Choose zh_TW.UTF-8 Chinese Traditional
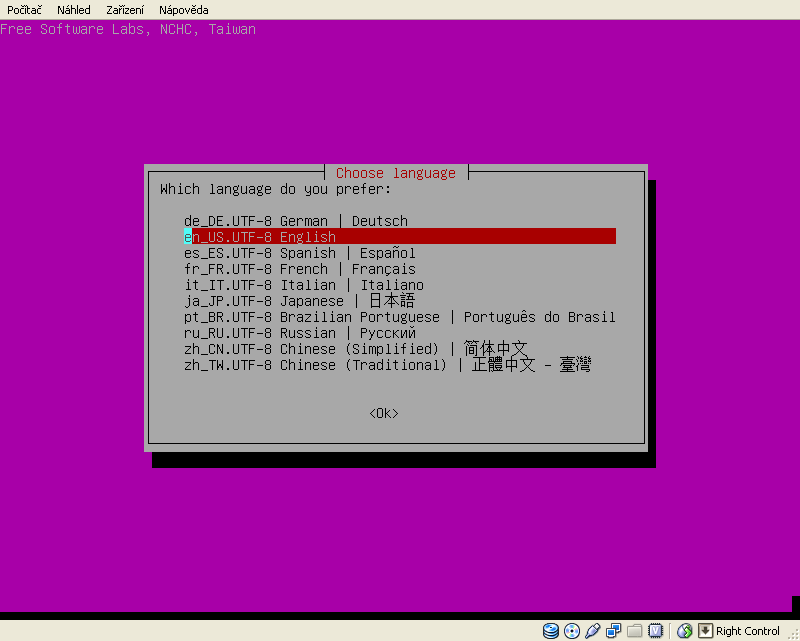 (387, 365)
